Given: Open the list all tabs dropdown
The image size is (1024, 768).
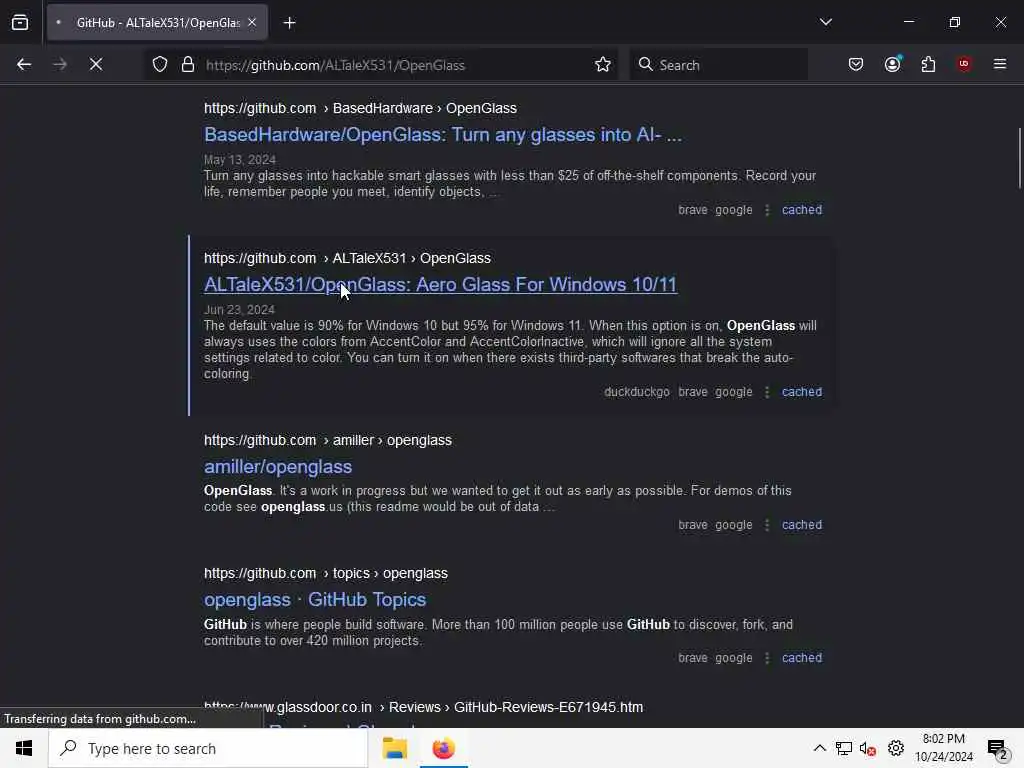Looking at the screenshot, I should click(x=825, y=22).
